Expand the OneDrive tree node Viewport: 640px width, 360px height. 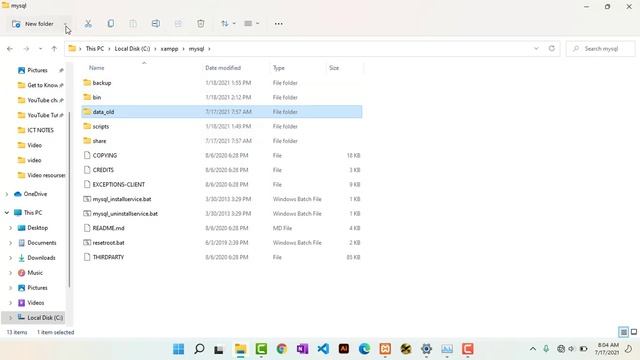(7, 194)
